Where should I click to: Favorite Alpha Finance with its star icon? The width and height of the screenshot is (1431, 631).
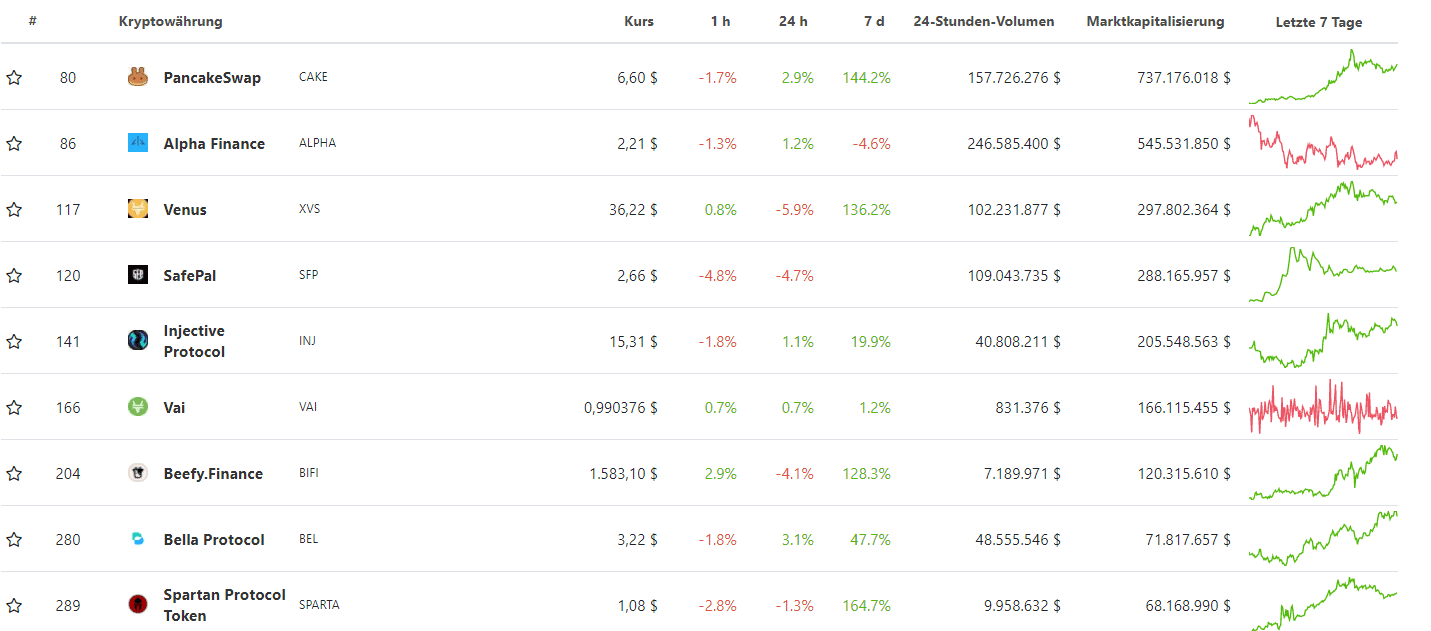[x=14, y=144]
